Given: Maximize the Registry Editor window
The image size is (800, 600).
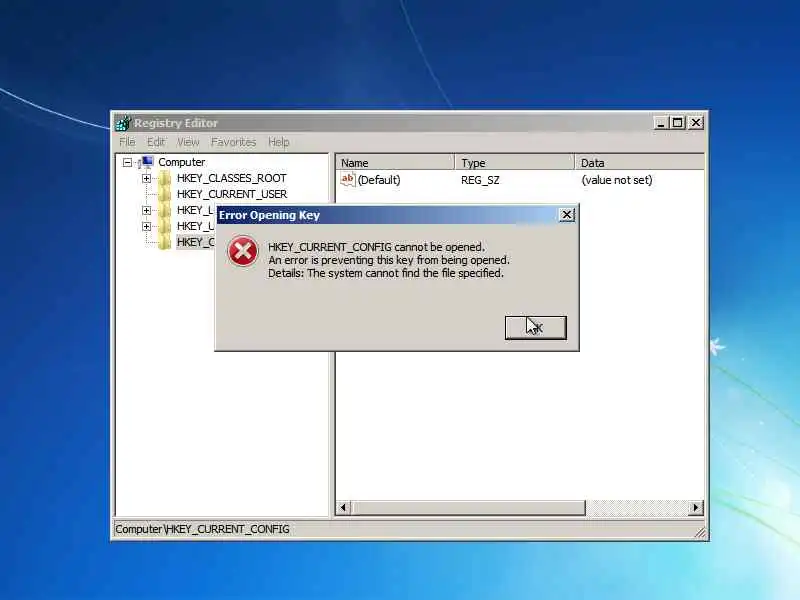Looking at the screenshot, I should click(x=678, y=122).
